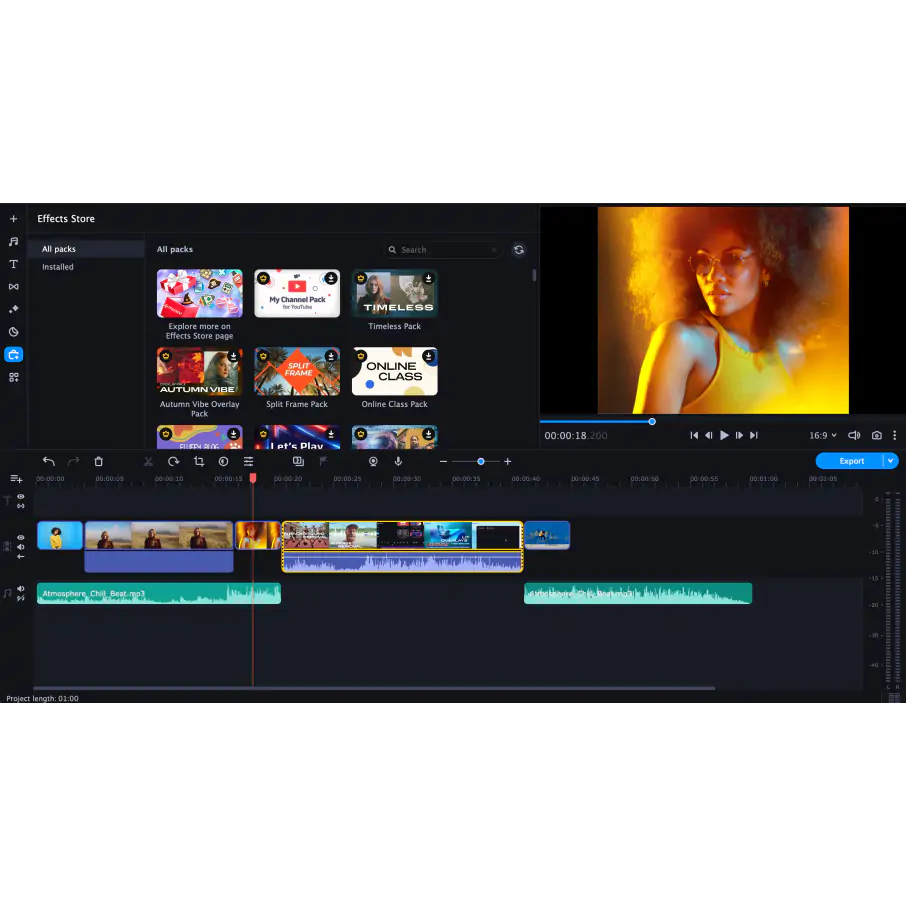Viewport: 906px width, 906px height.
Task: Toggle the preview player volume speaker
Action: pyautogui.click(x=854, y=435)
